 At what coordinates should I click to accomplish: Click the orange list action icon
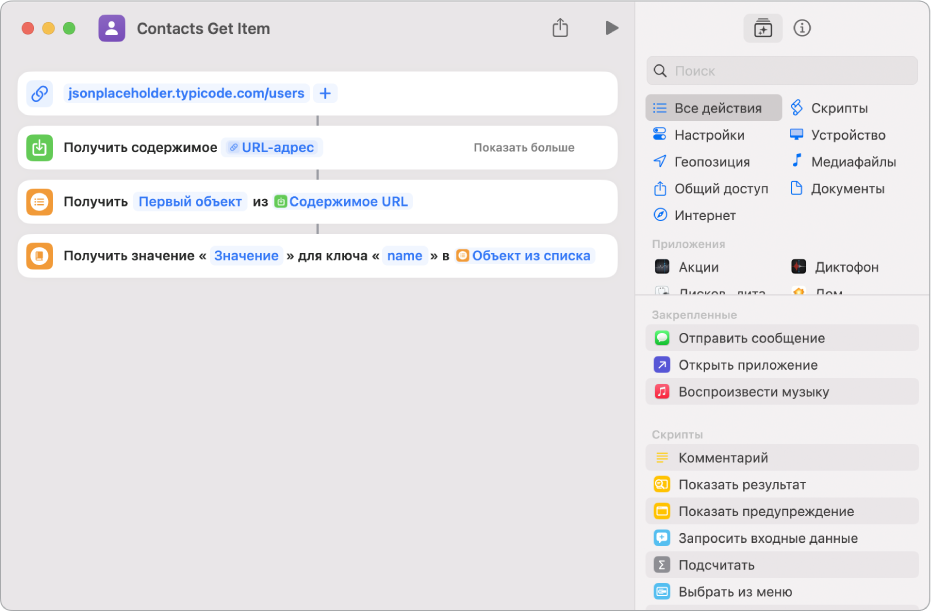[x=40, y=202]
